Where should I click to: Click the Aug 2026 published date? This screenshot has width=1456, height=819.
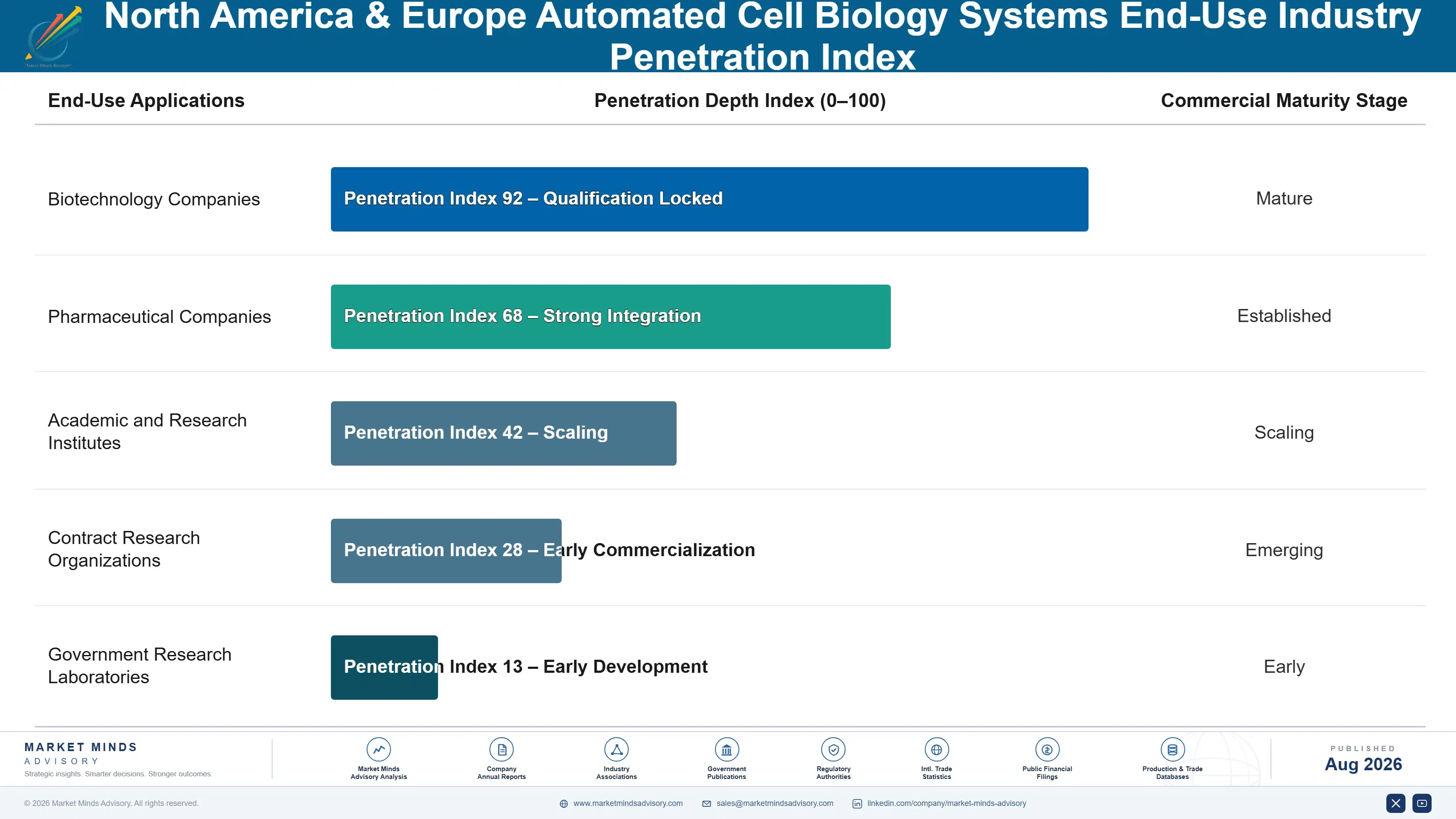[1363, 764]
